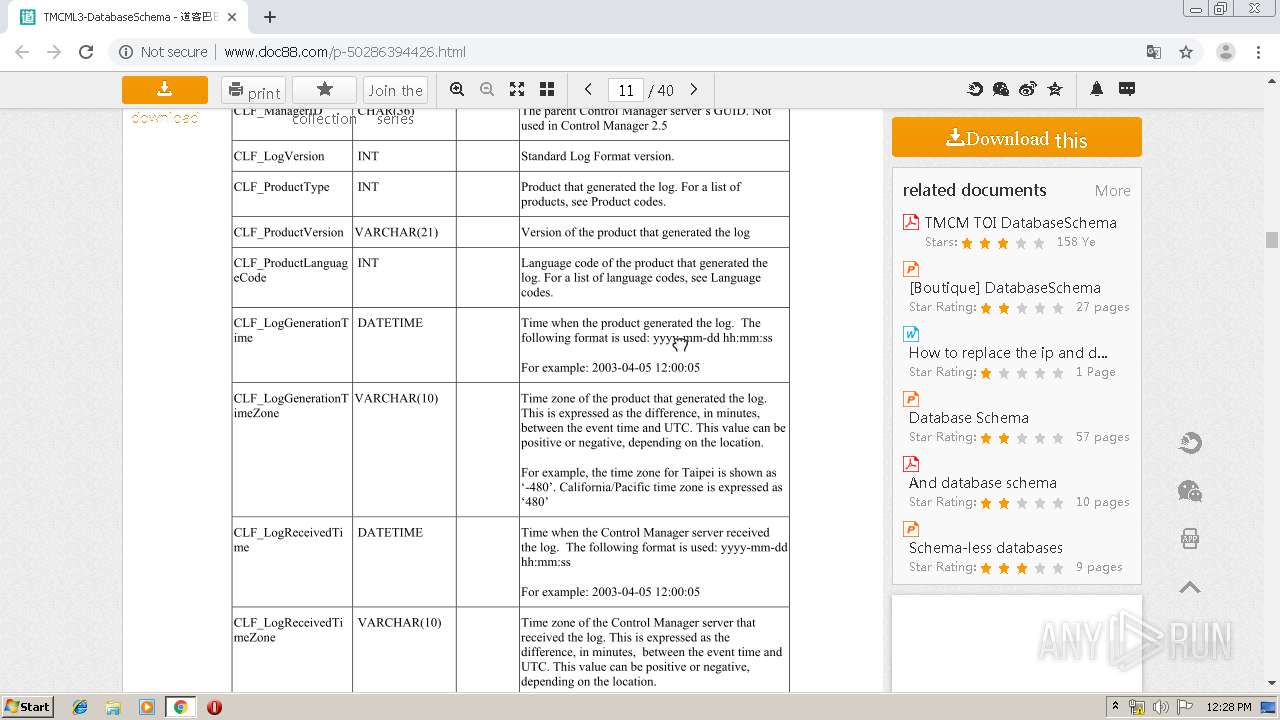Open the Windows Start menu
Image resolution: width=1280 pixels, height=720 pixels.
pyautogui.click(x=27, y=706)
